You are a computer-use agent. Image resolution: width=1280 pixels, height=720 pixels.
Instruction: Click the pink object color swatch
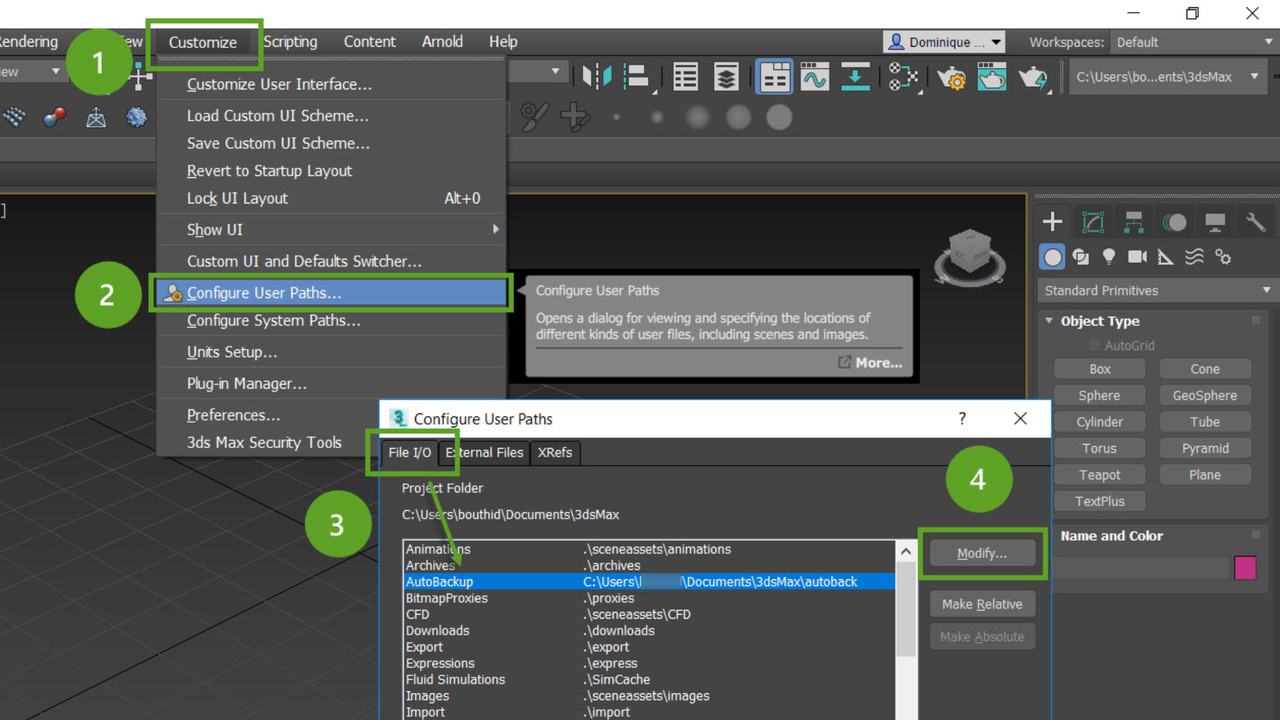pyautogui.click(x=1245, y=568)
